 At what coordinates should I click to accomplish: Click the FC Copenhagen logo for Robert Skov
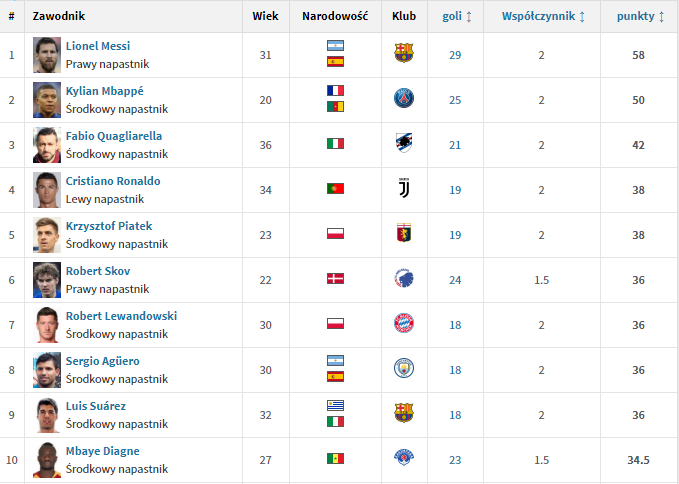pyautogui.click(x=404, y=278)
